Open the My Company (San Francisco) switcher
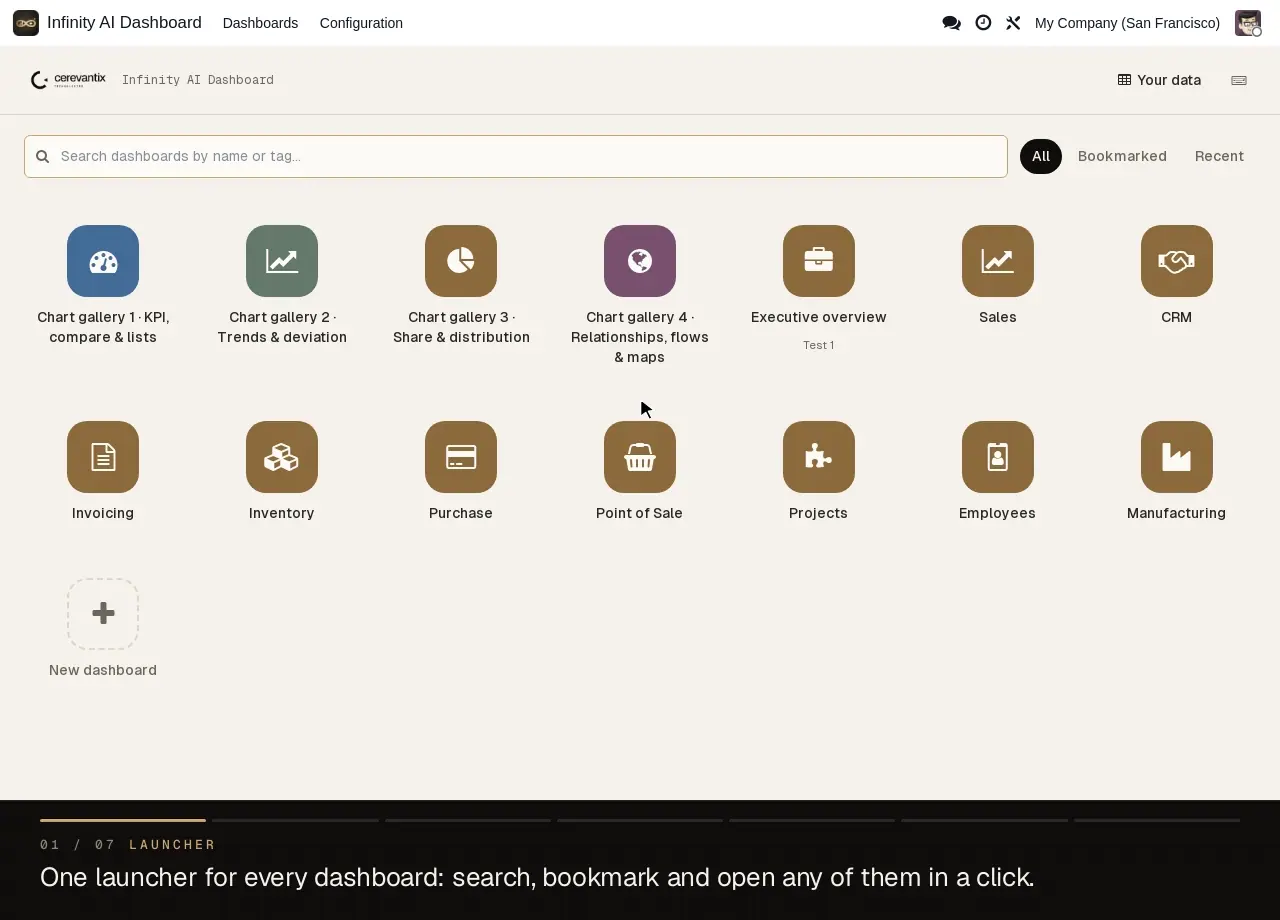The height and width of the screenshot is (920, 1280). pyautogui.click(x=1127, y=23)
